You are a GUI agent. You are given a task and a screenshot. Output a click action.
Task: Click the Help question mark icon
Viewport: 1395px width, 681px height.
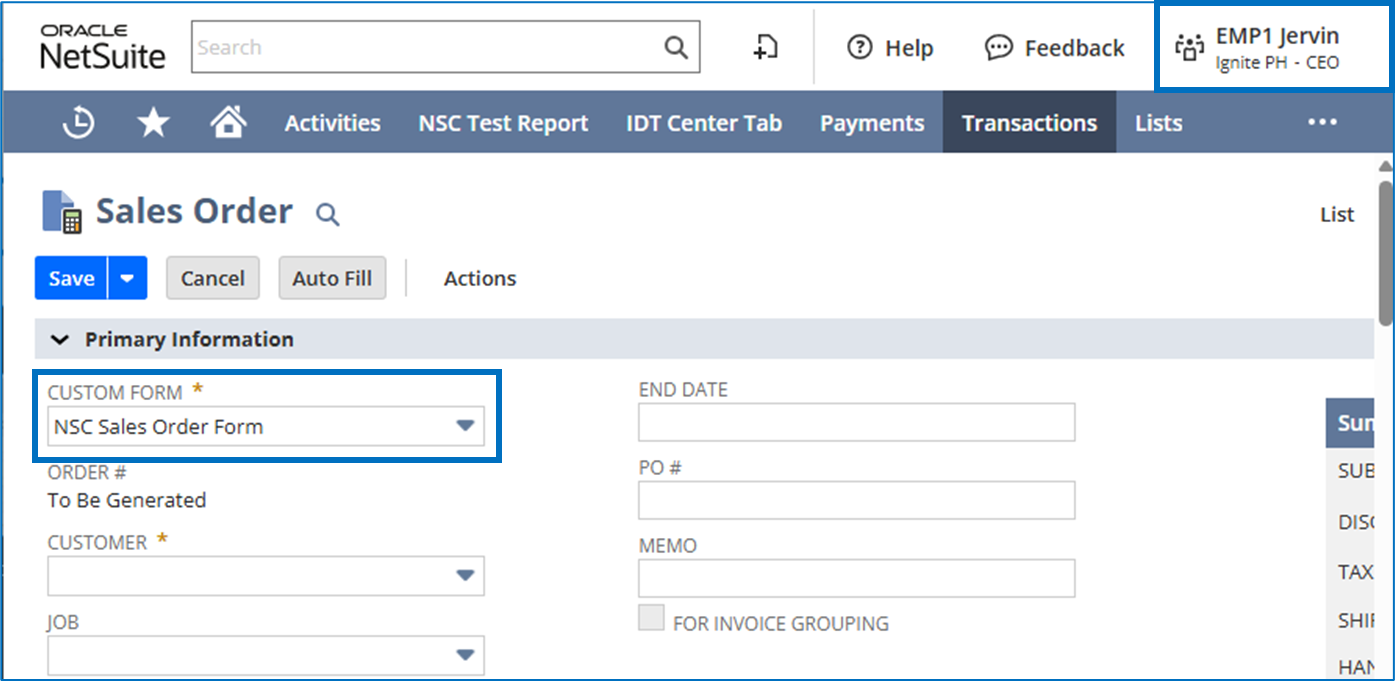(859, 47)
